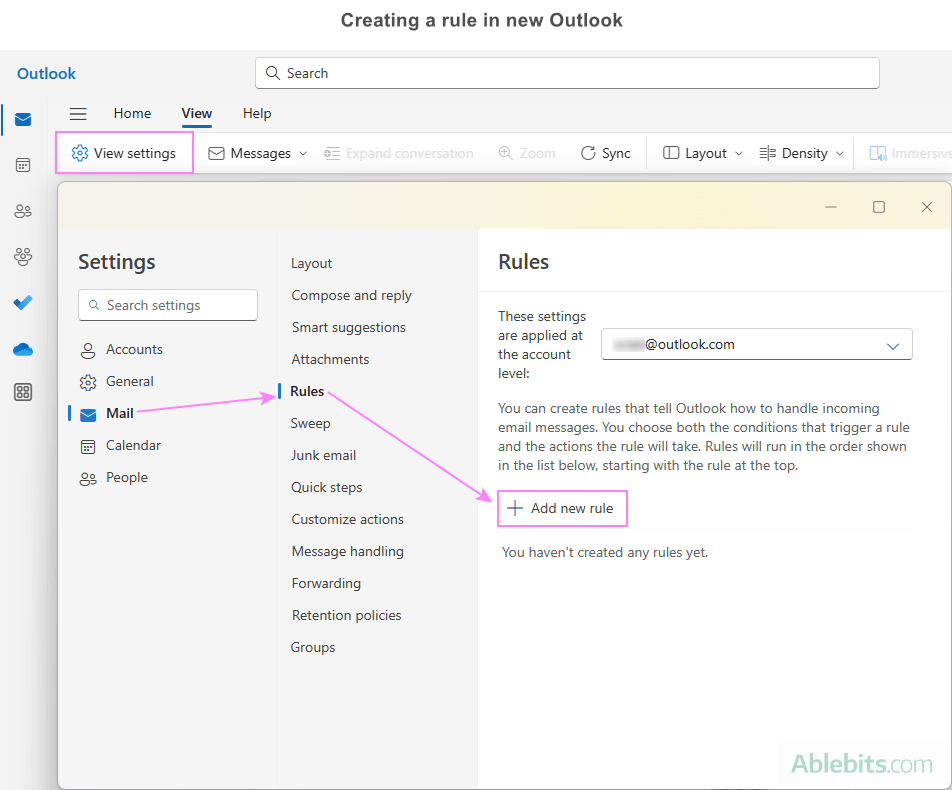Open View settings from the ribbon
This screenshot has height=790, width=952.
(x=123, y=152)
